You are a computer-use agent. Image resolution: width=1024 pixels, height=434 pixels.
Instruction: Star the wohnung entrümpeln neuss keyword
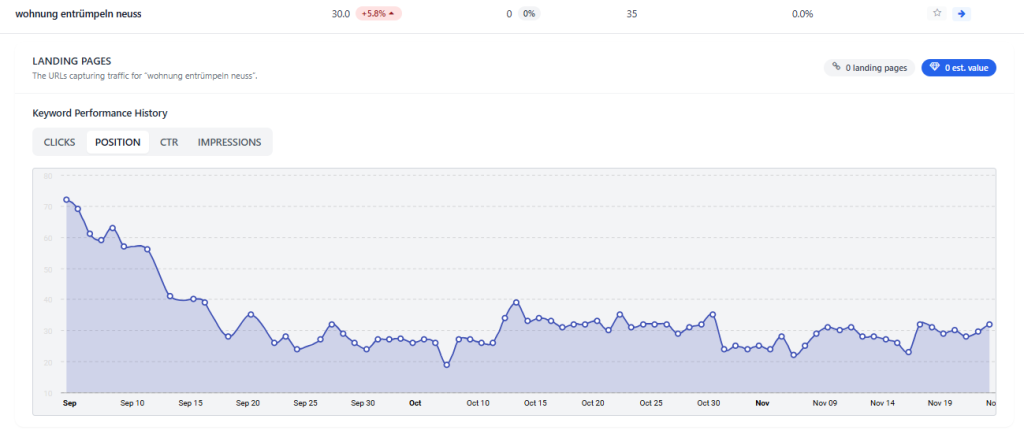pos(937,13)
